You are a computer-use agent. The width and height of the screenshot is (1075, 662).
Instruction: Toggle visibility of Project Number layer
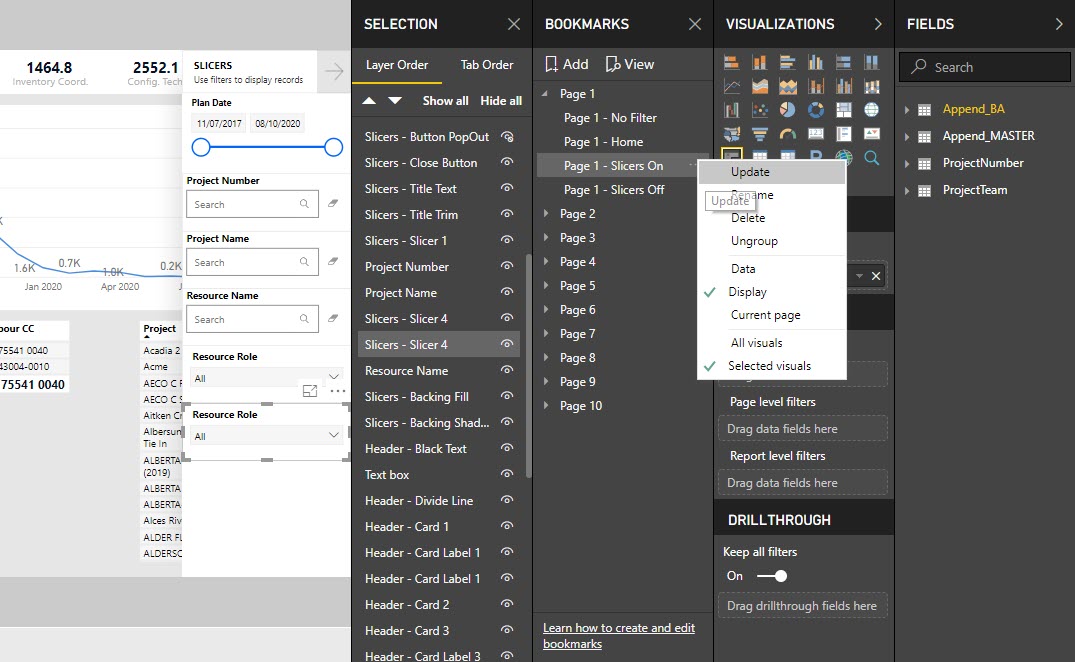tap(507, 267)
